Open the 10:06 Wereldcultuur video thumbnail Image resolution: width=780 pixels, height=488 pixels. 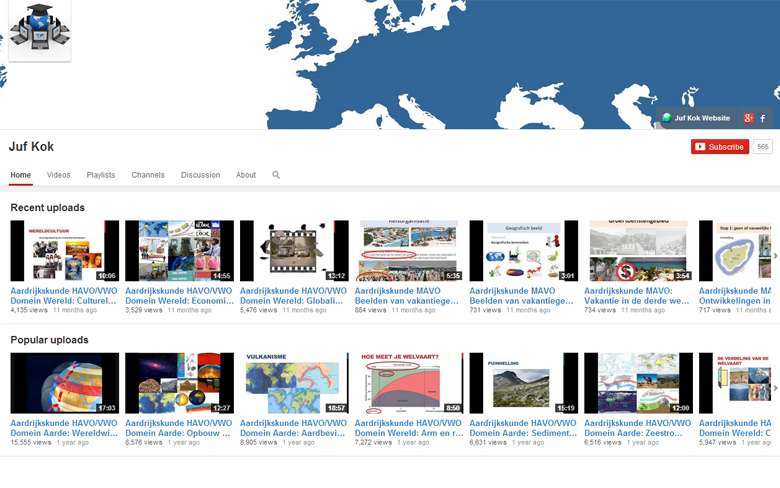pyautogui.click(x=65, y=251)
